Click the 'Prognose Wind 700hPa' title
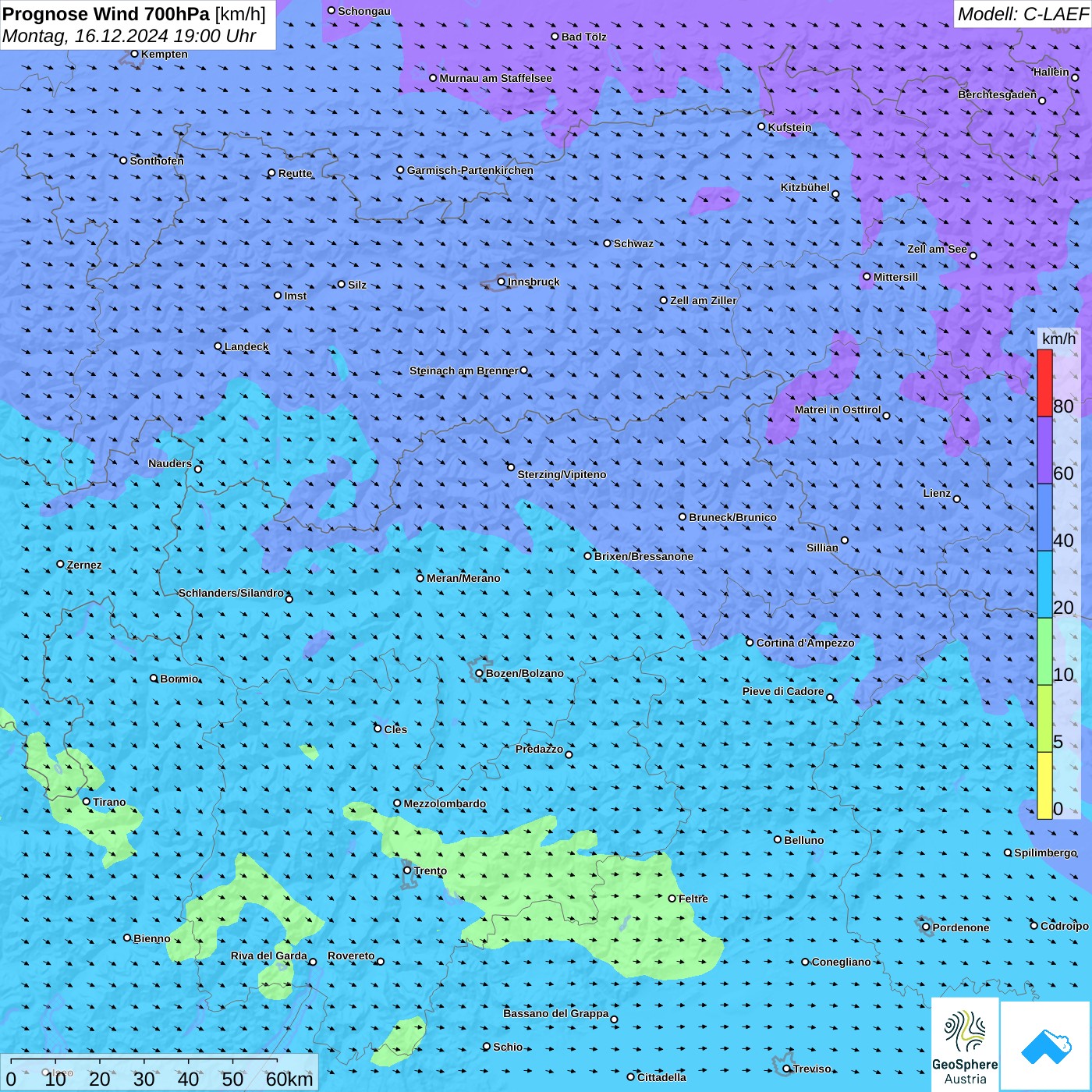 (x=106, y=13)
